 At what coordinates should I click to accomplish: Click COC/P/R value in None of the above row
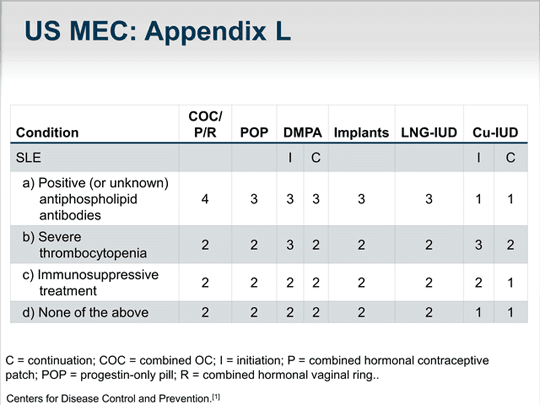(205, 312)
